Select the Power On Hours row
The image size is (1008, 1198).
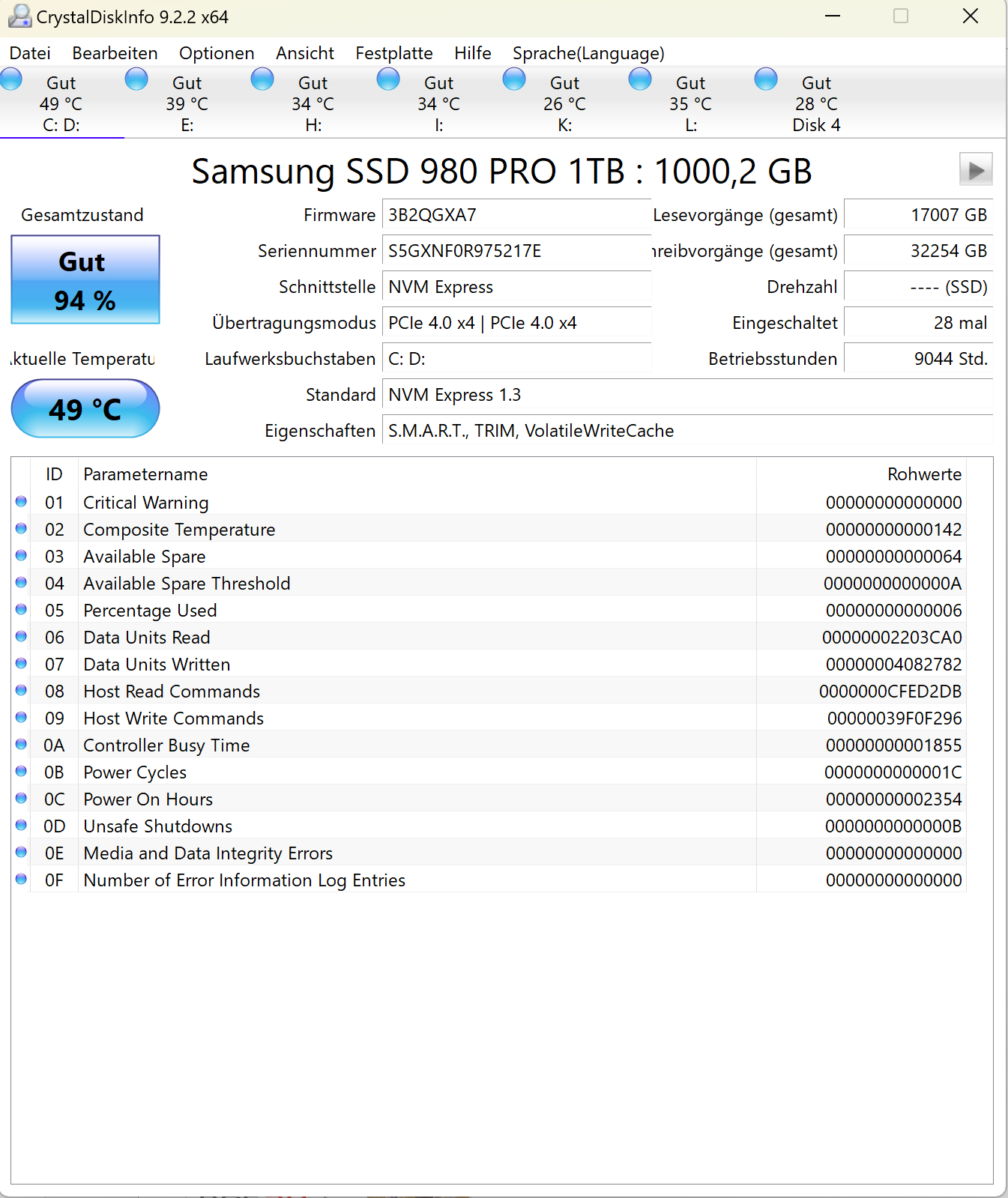tap(489, 799)
